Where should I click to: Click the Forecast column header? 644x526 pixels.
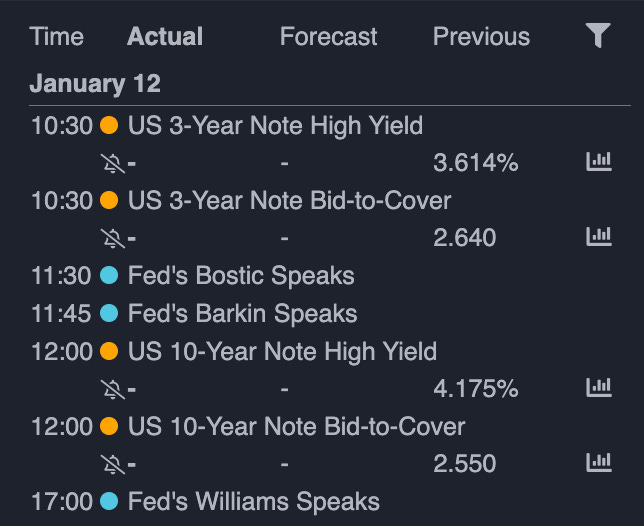pyautogui.click(x=329, y=37)
